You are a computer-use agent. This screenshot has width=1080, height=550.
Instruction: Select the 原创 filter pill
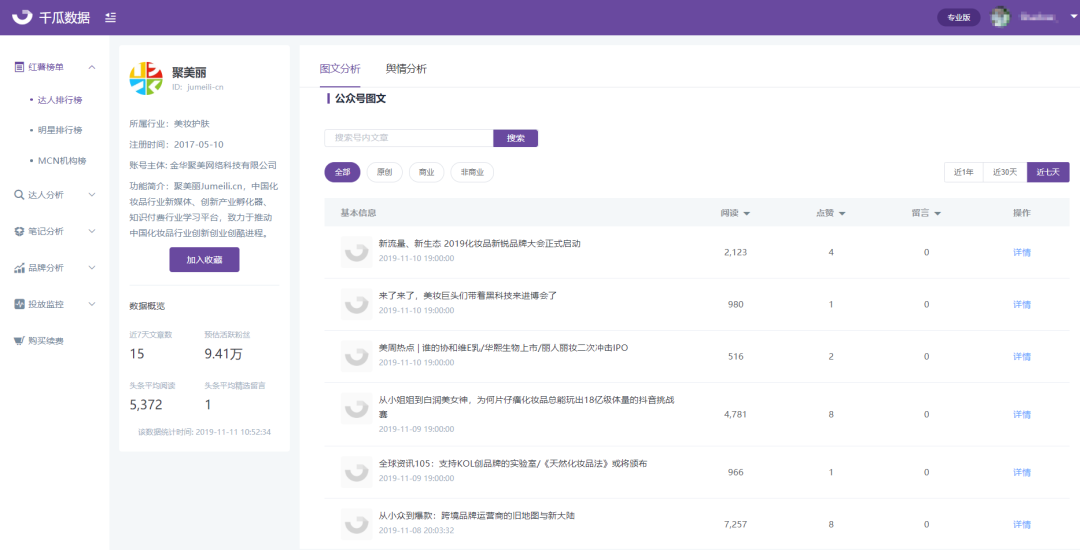[x=384, y=172]
